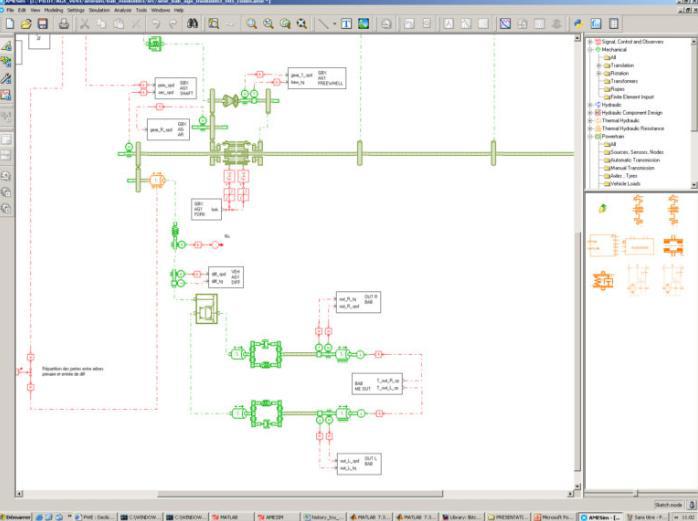The image size is (698, 521).
Task: Expand the Hydraulic library category
Action: point(590,105)
